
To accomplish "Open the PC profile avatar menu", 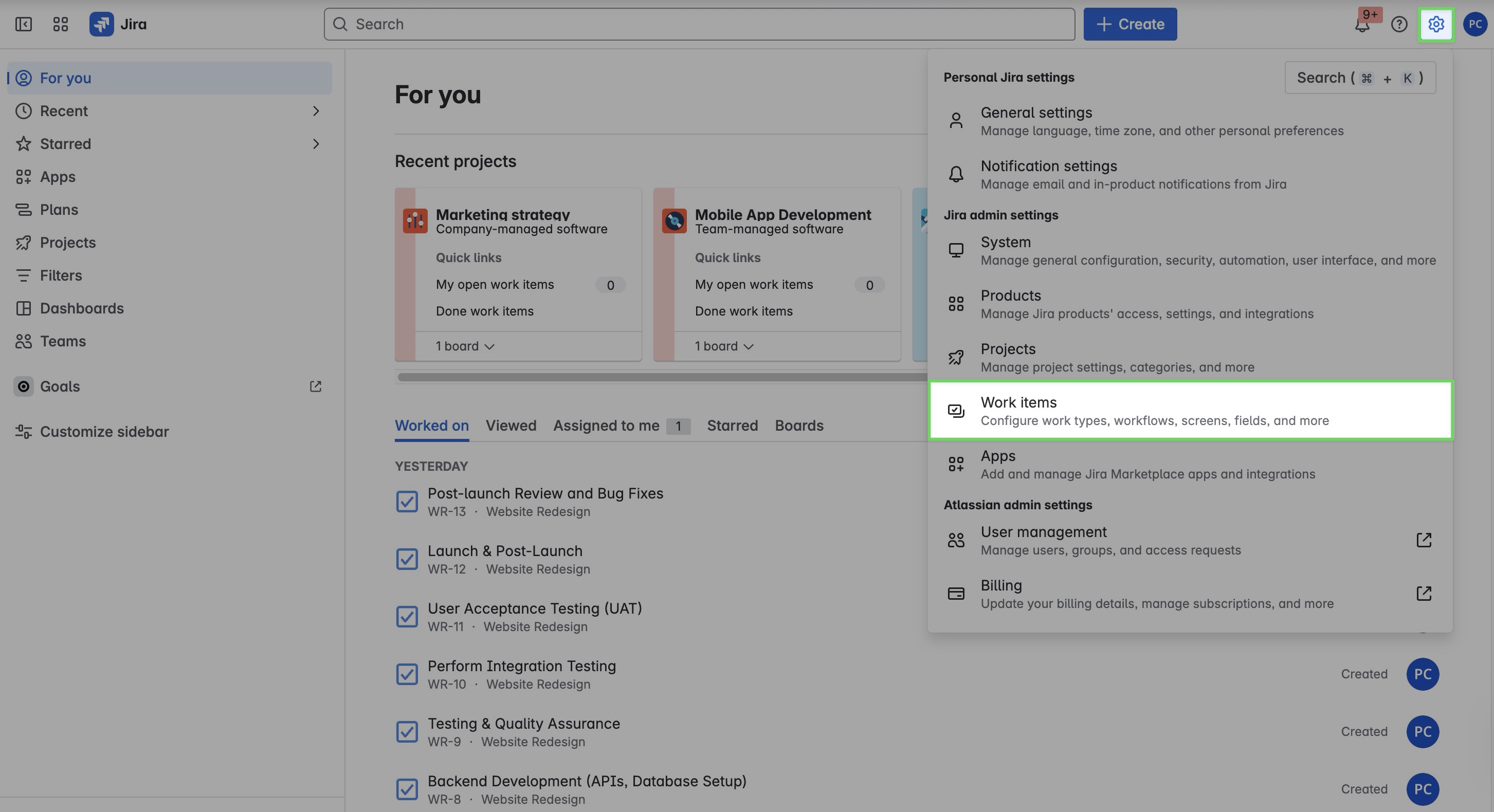I will tap(1474, 24).
